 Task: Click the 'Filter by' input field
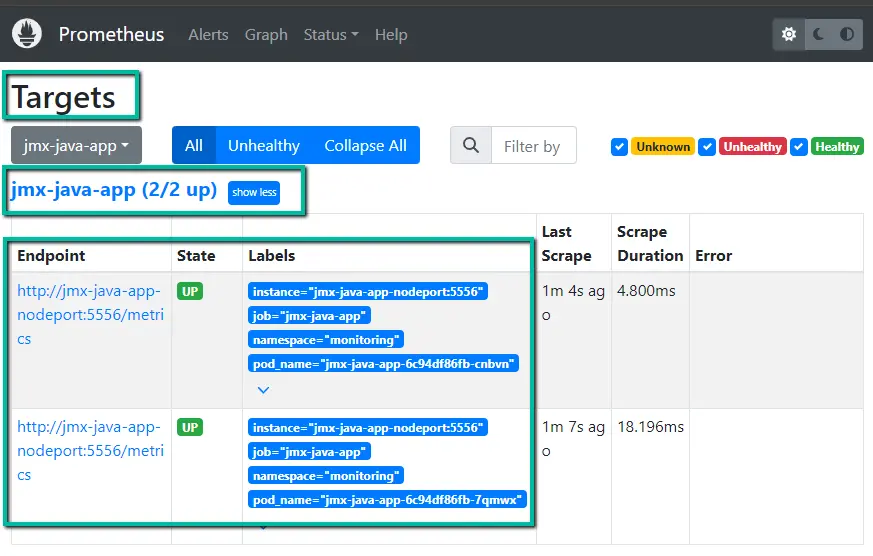(x=533, y=146)
